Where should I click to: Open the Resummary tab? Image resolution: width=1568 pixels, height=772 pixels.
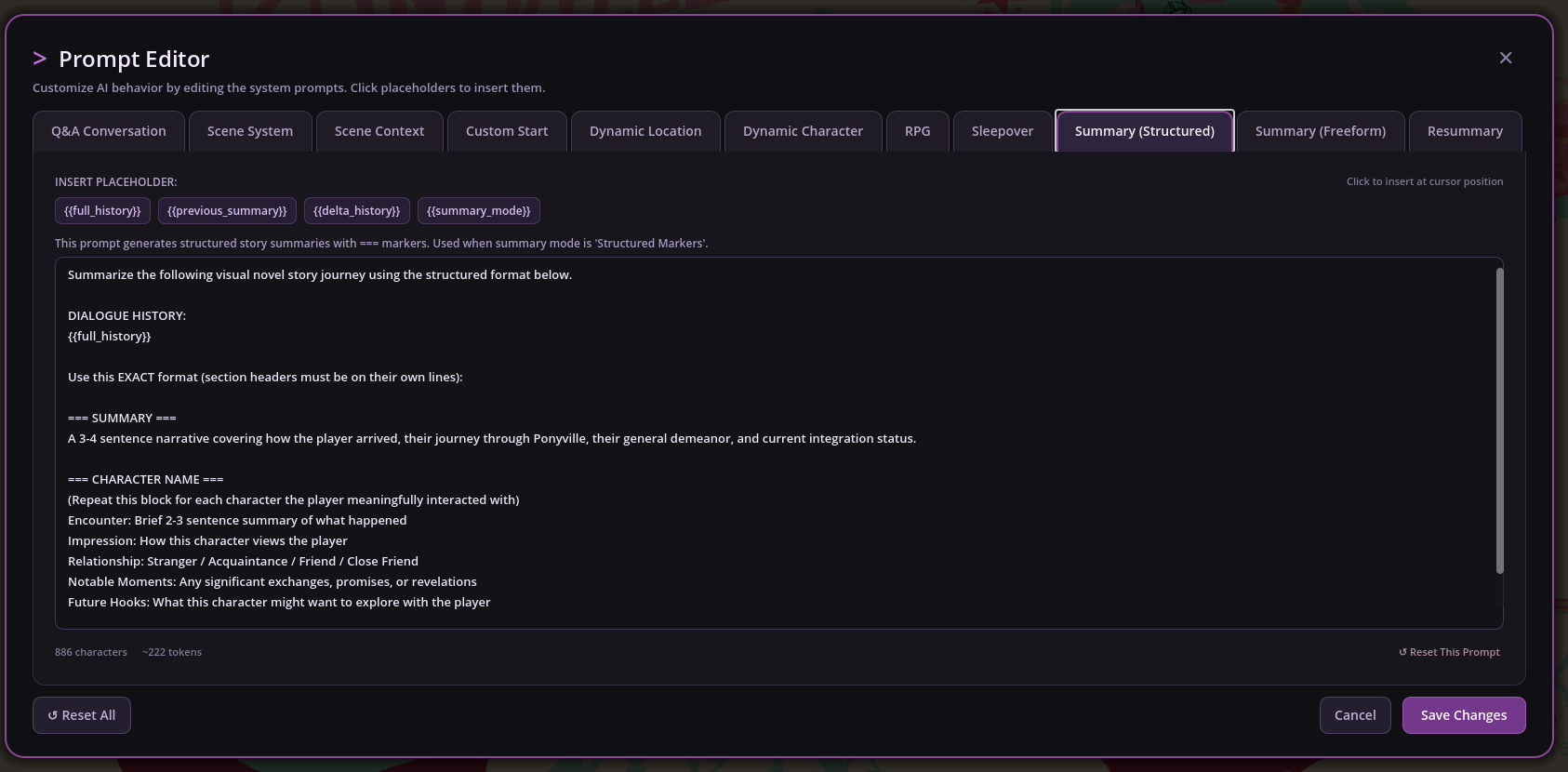point(1466,131)
